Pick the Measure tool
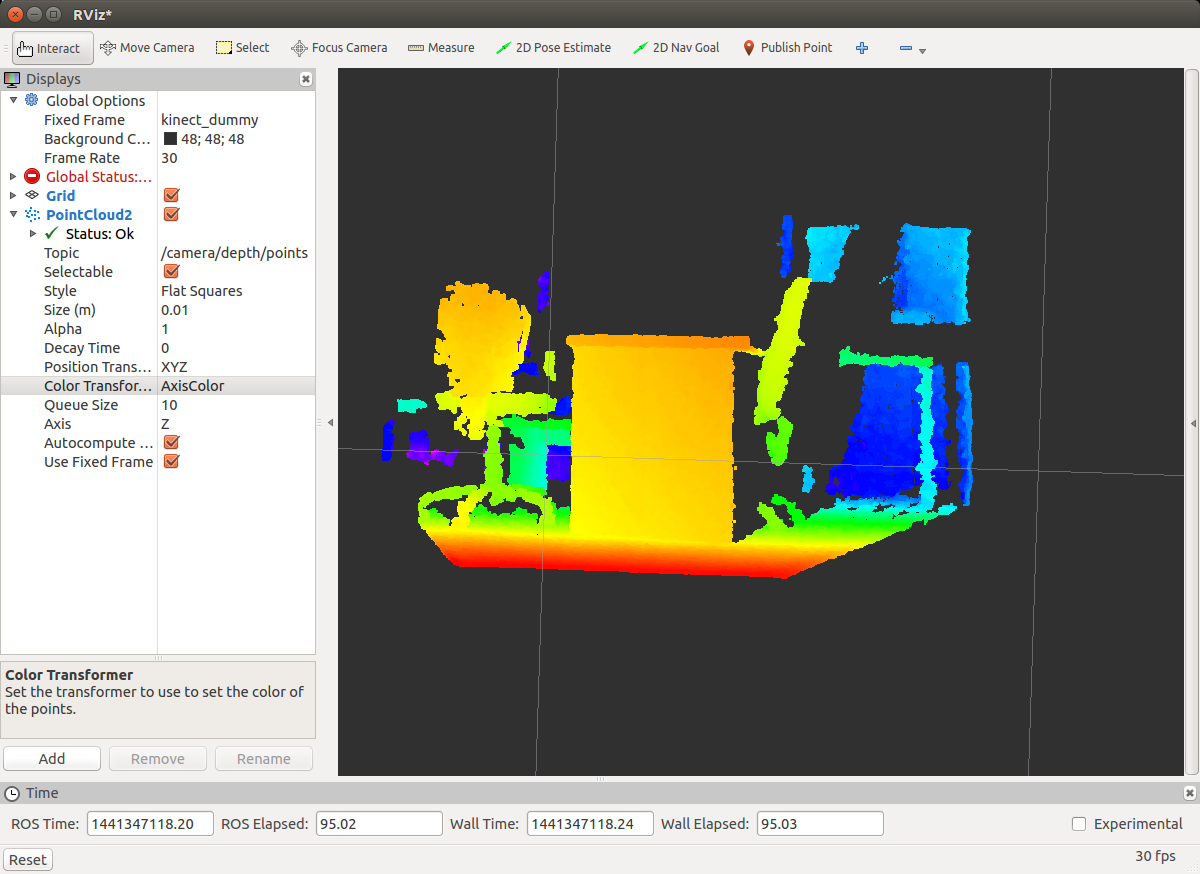 (441, 48)
